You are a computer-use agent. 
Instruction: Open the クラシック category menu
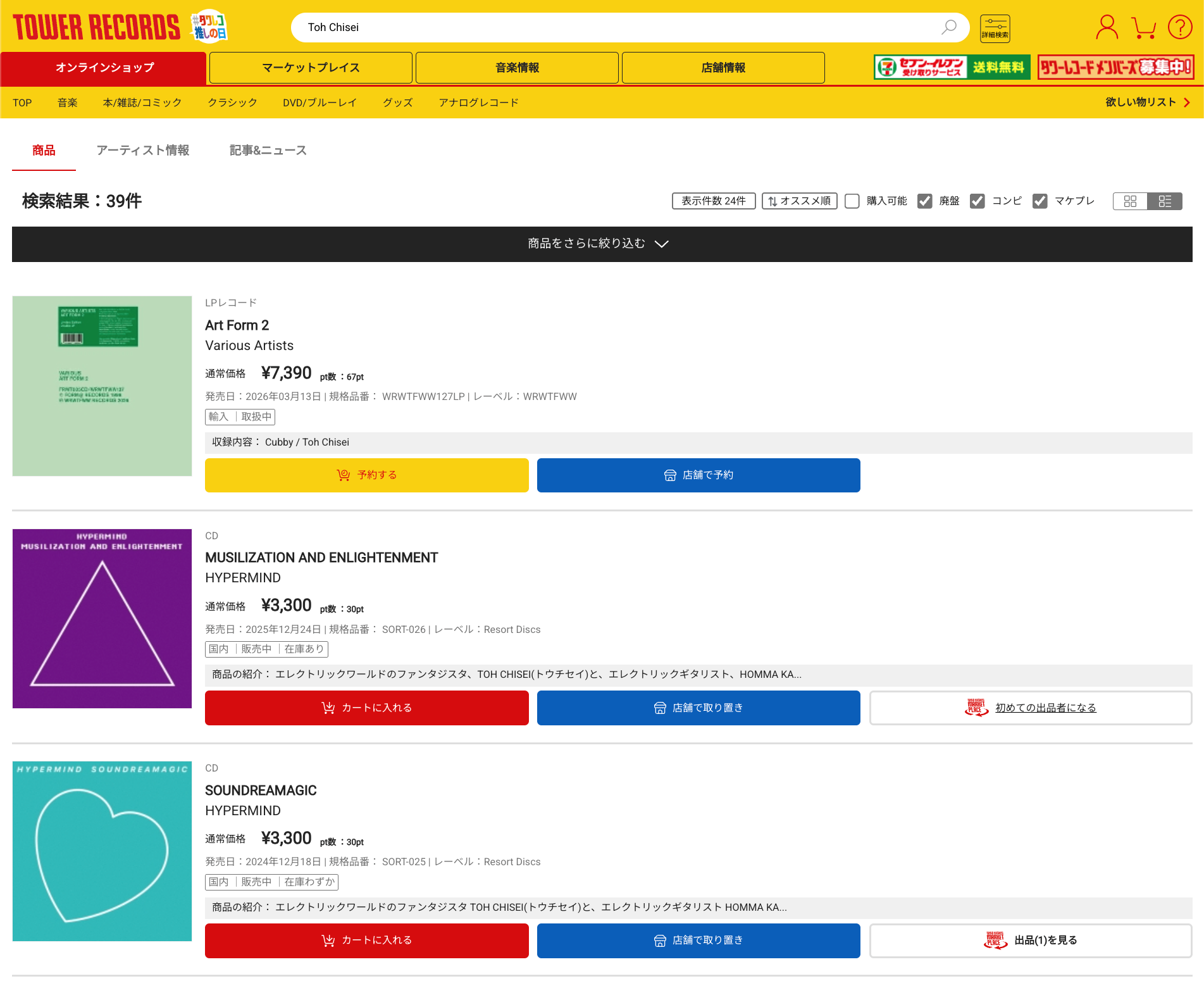[232, 102]
